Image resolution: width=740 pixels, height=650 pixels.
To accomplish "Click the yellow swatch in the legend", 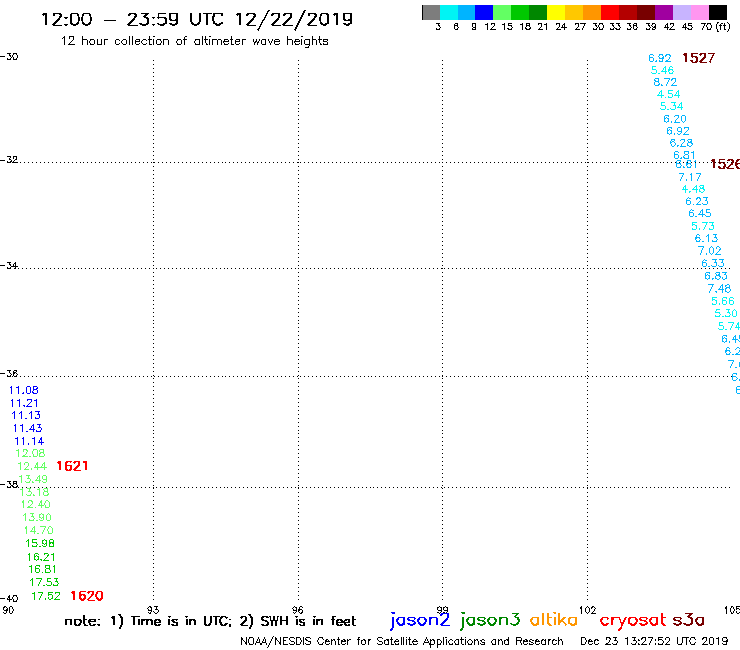I will 555,12.
